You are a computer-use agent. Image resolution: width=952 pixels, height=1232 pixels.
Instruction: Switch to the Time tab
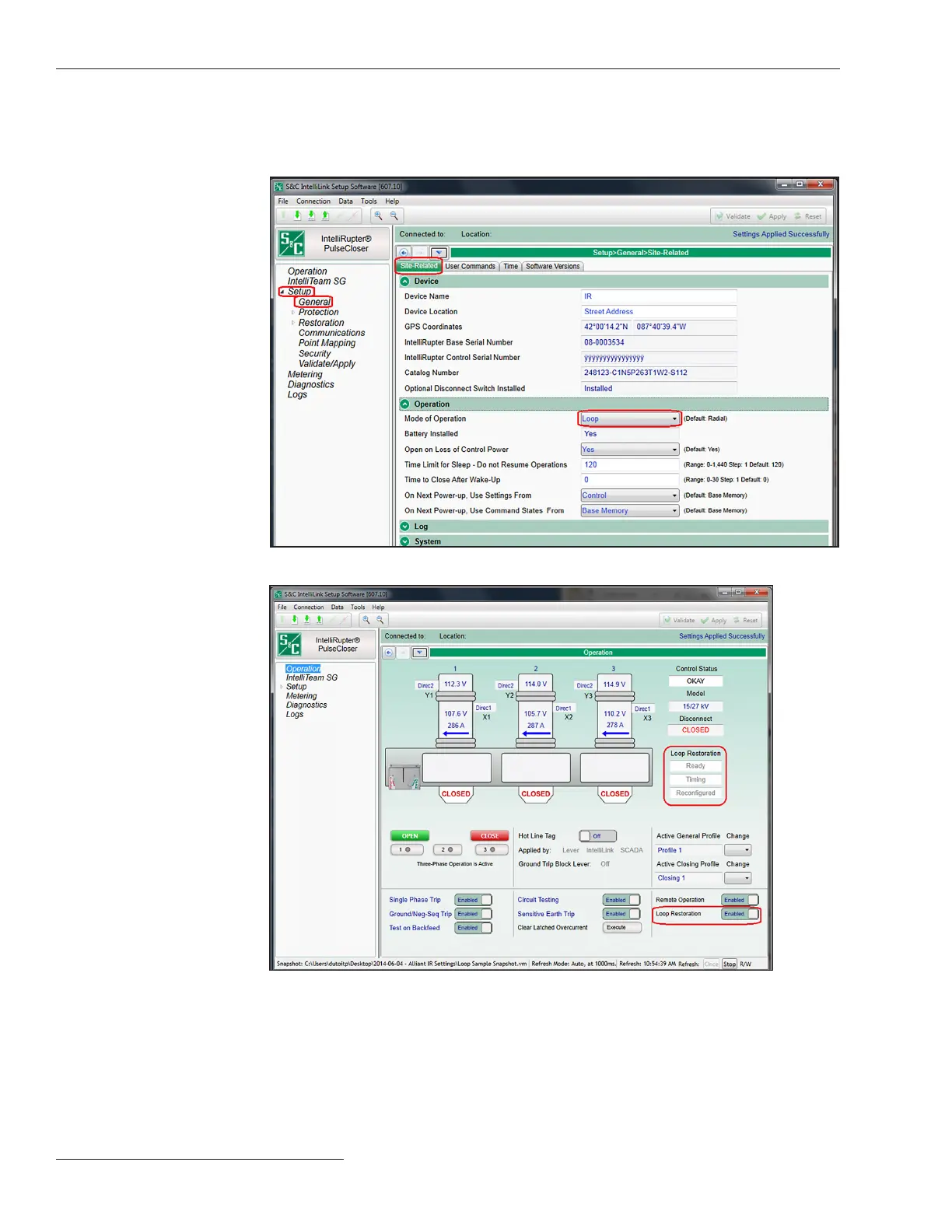click(510, 266)
